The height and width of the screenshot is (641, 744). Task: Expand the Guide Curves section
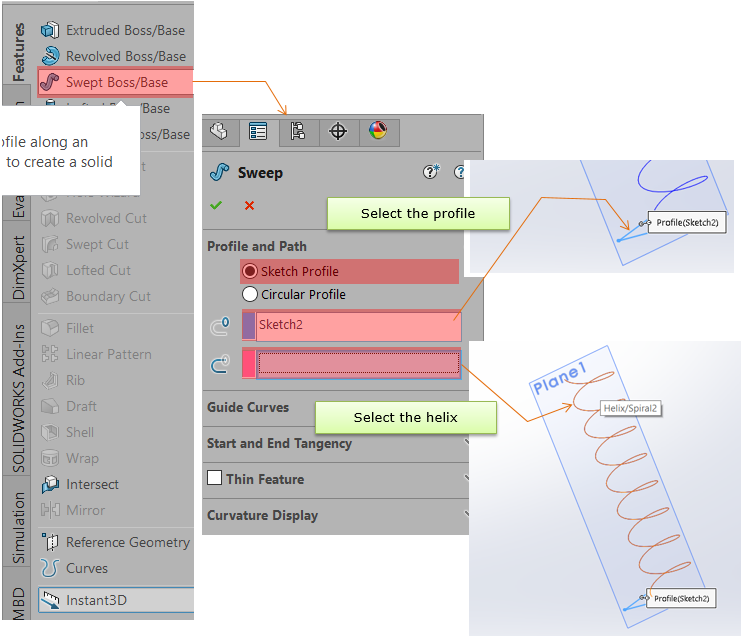click(x=248, y=408)
